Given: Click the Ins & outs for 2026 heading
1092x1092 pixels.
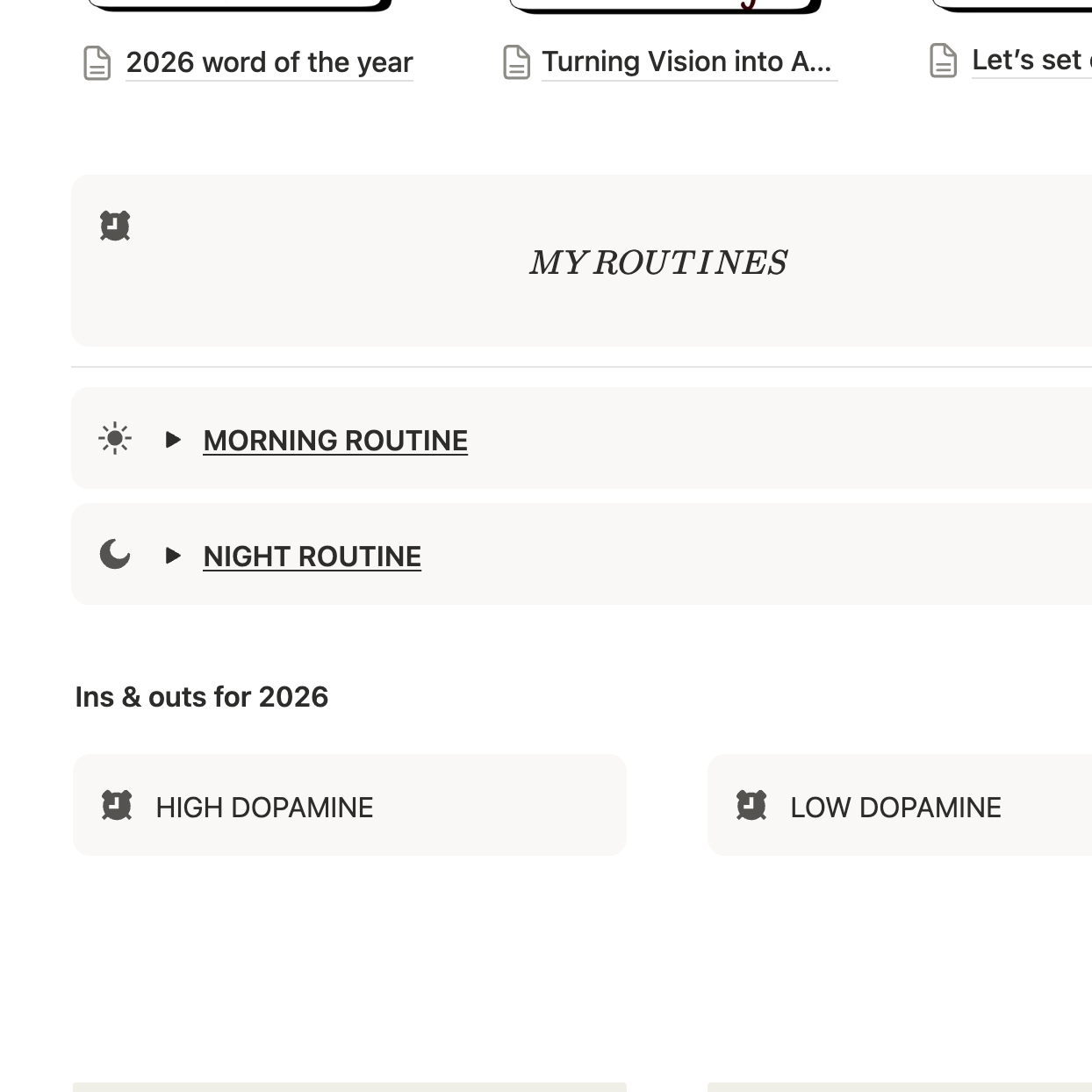Looking at the screenshot, I should coord(202,697).
